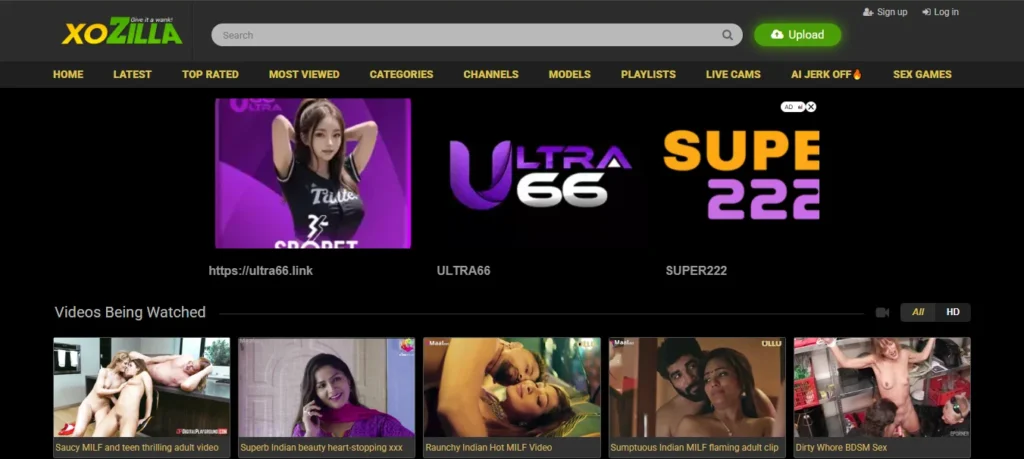
Task: Click the video camera icon beside All
Action: pos(882,312)
